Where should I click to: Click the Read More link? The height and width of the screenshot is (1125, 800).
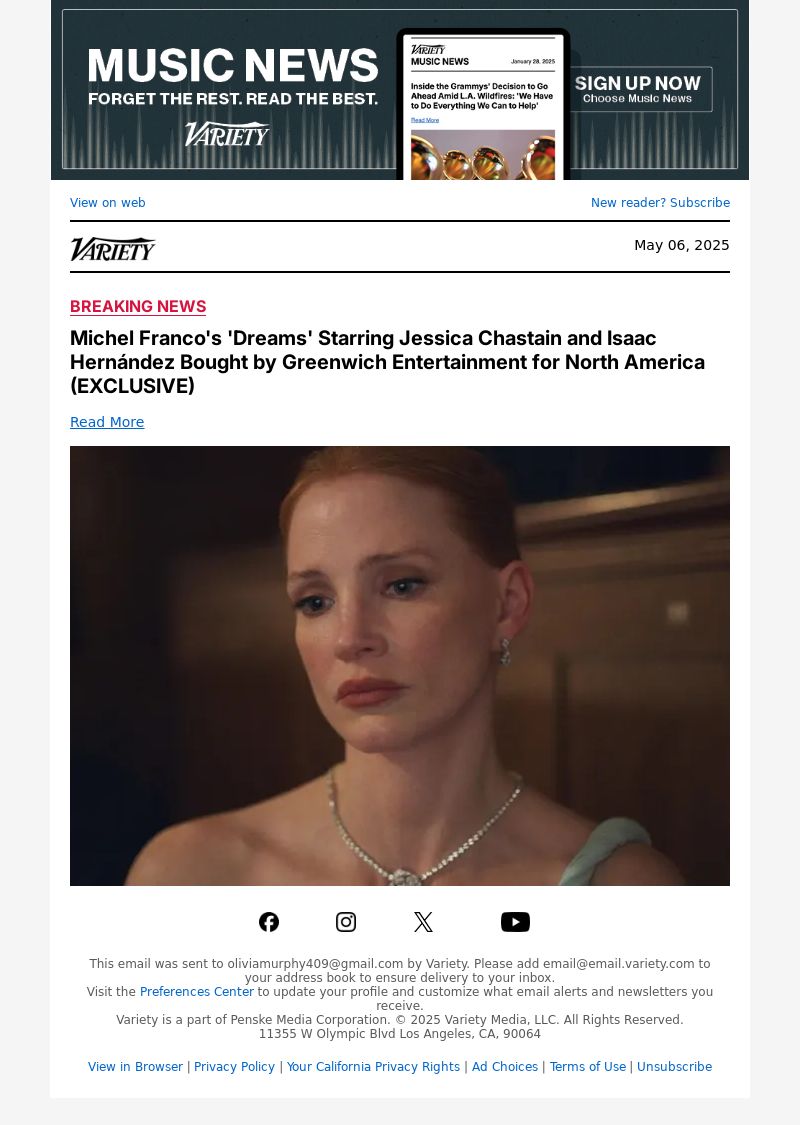tap(107, 422)
